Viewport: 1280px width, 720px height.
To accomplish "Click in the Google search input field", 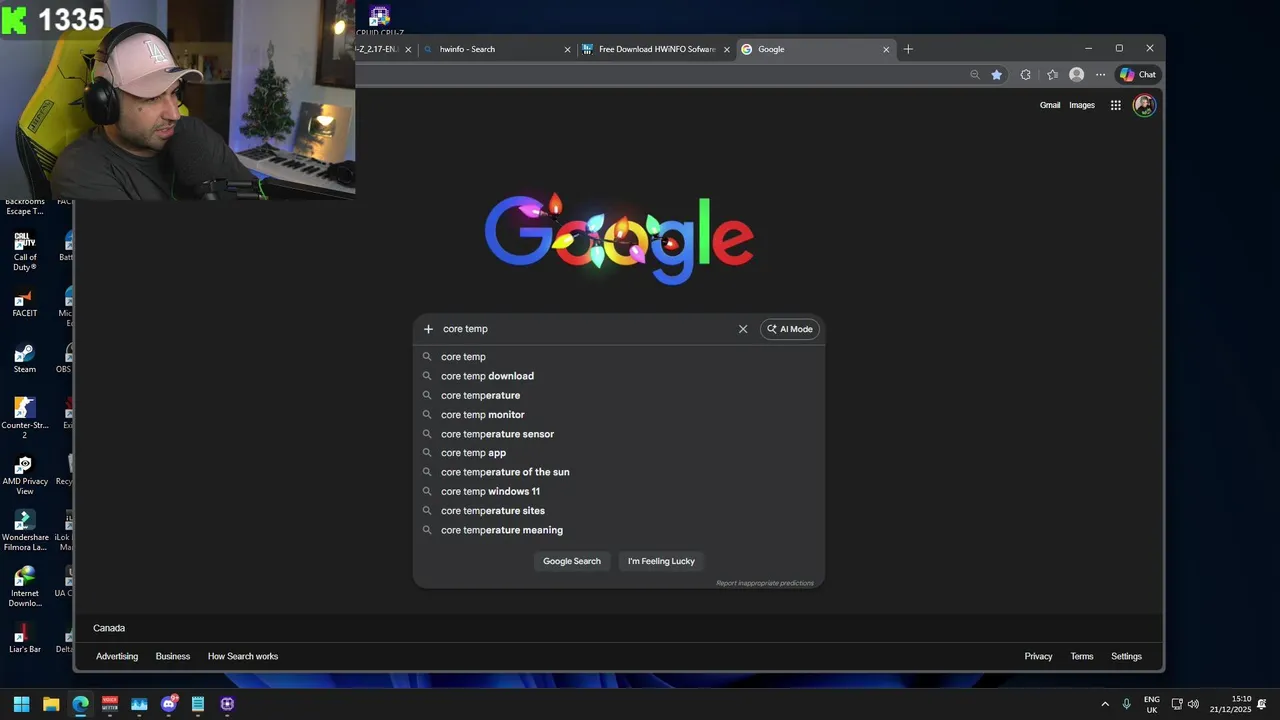I will (x=585, y=329).
